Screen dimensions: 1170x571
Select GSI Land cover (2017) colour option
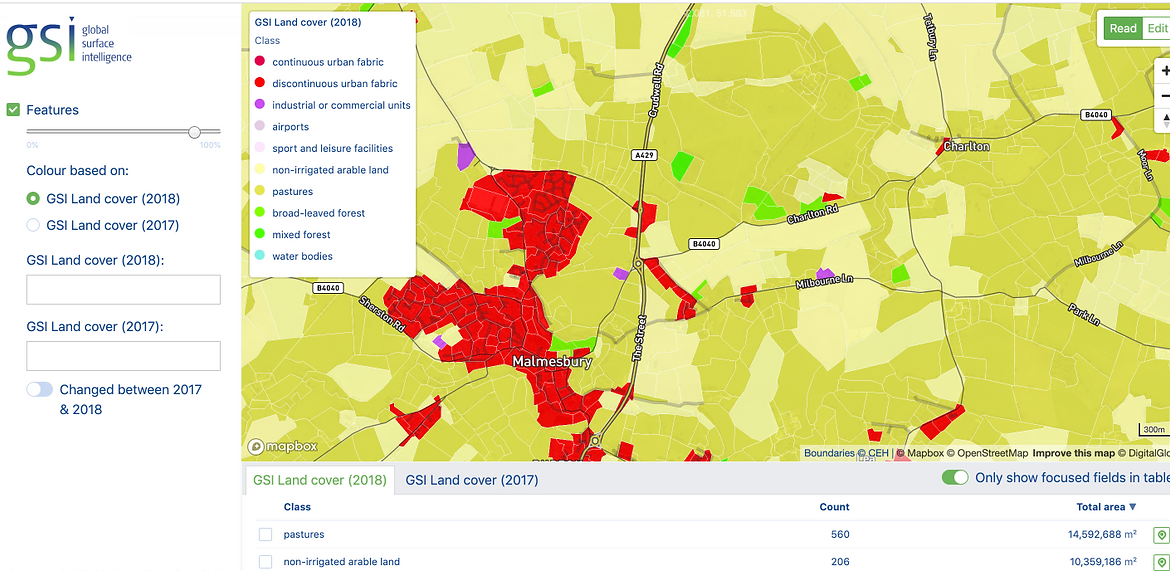click(x=33, y=226)
